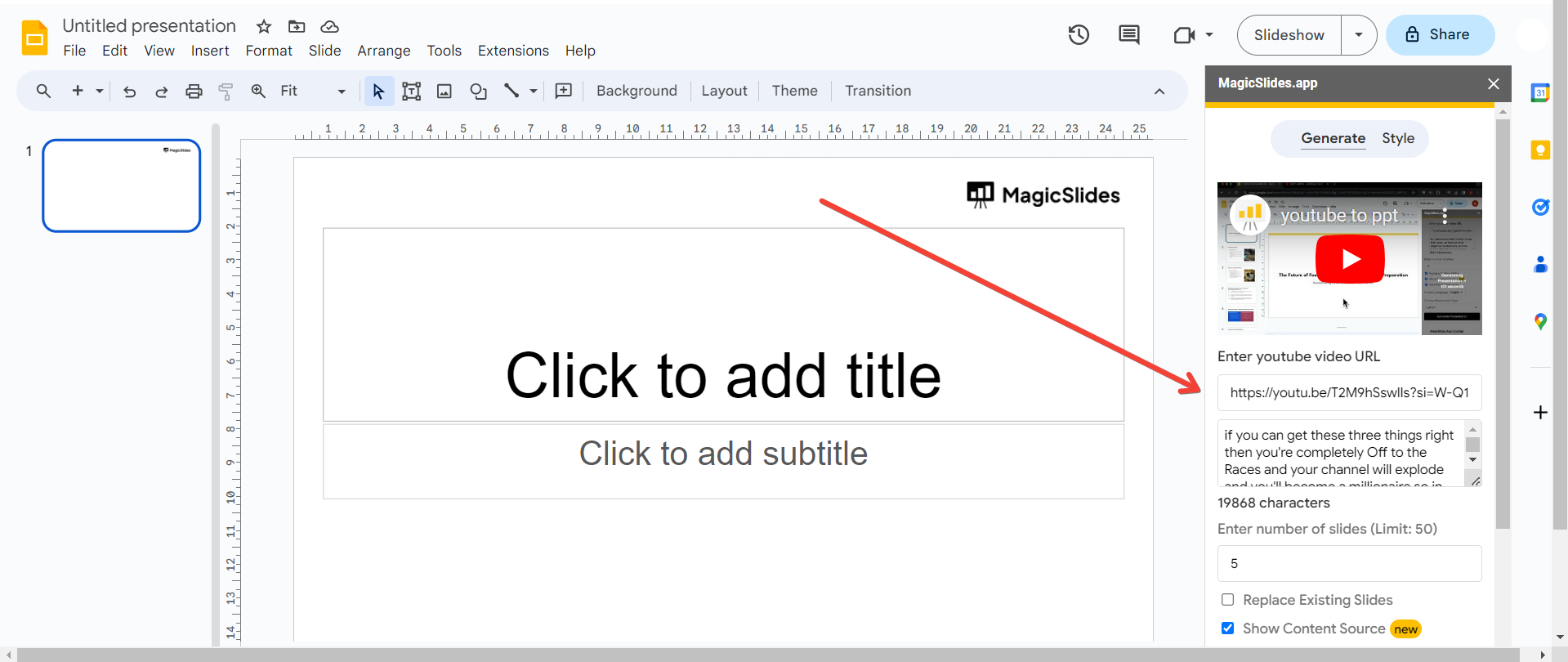Redo the last action
Viewport: 1568px width, 662px height.
[x=162, y=91]
